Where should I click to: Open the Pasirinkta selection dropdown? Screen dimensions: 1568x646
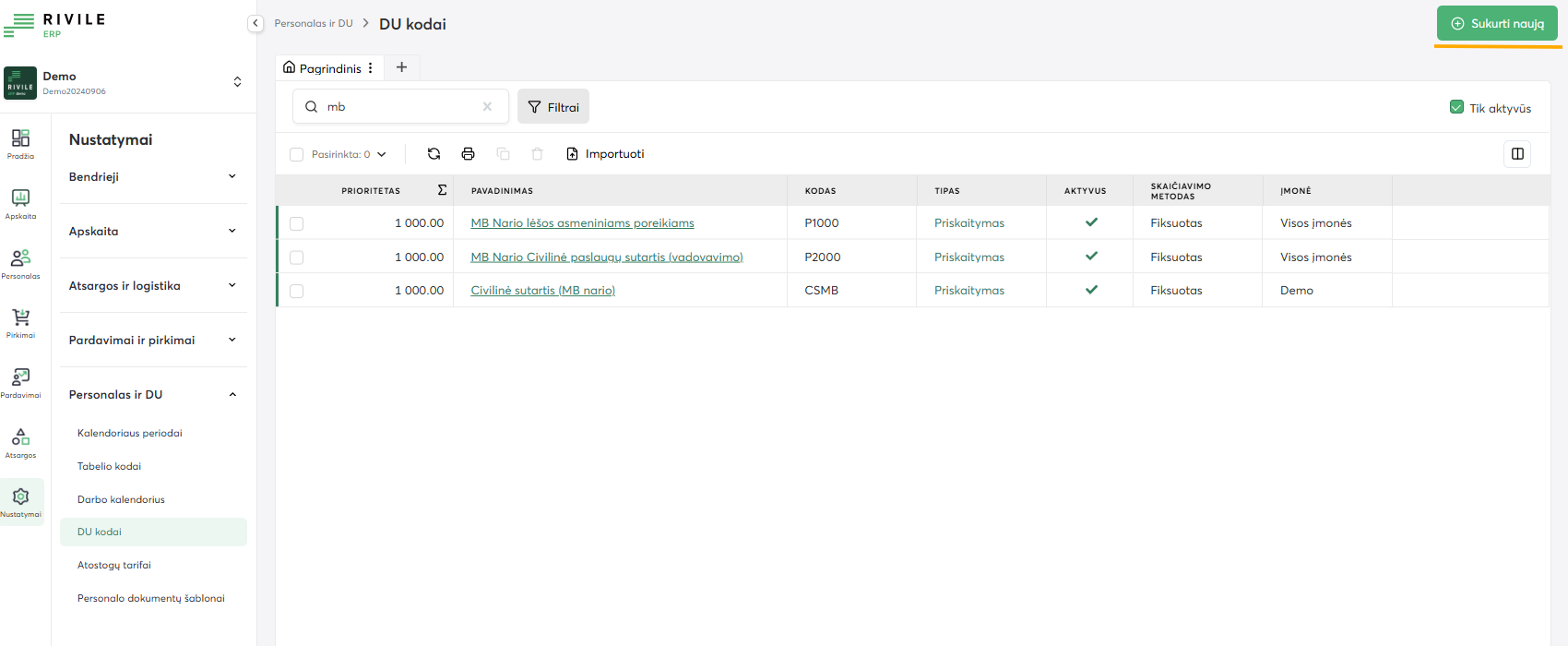tap(349, 154)
